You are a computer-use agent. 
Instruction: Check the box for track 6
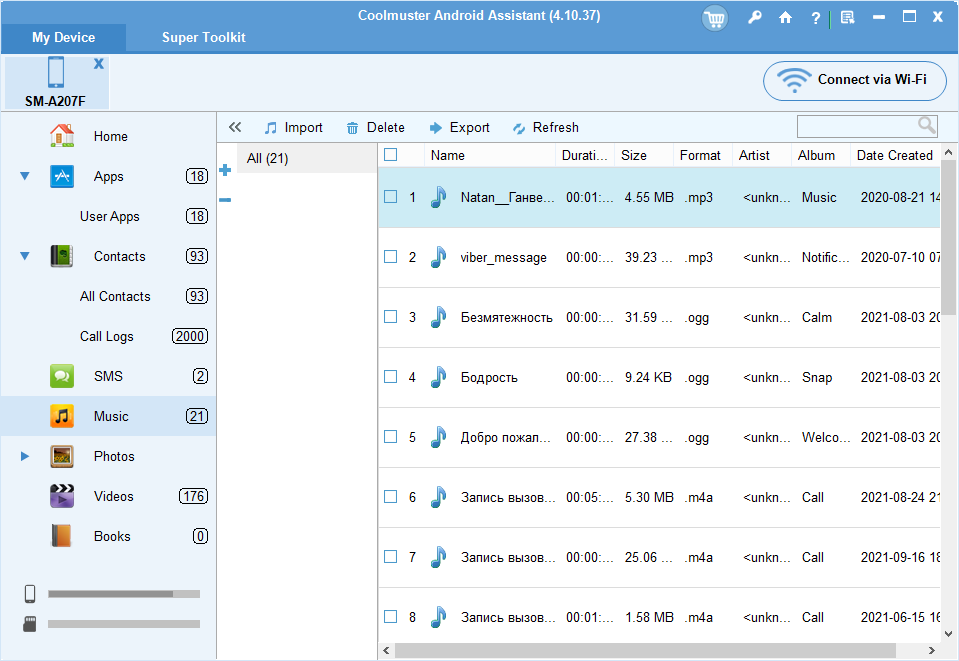390,497
